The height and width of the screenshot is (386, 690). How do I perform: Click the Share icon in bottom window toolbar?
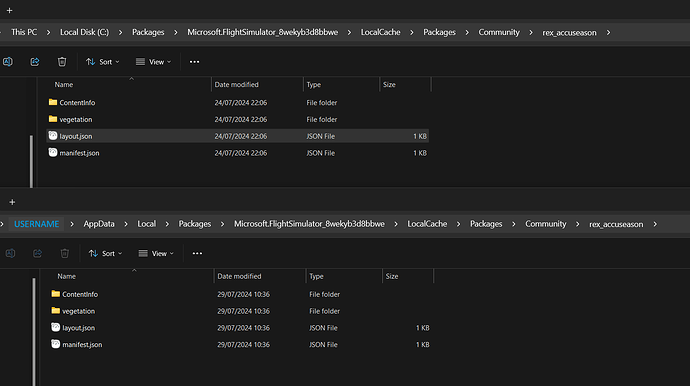click(x=37, y=253)
